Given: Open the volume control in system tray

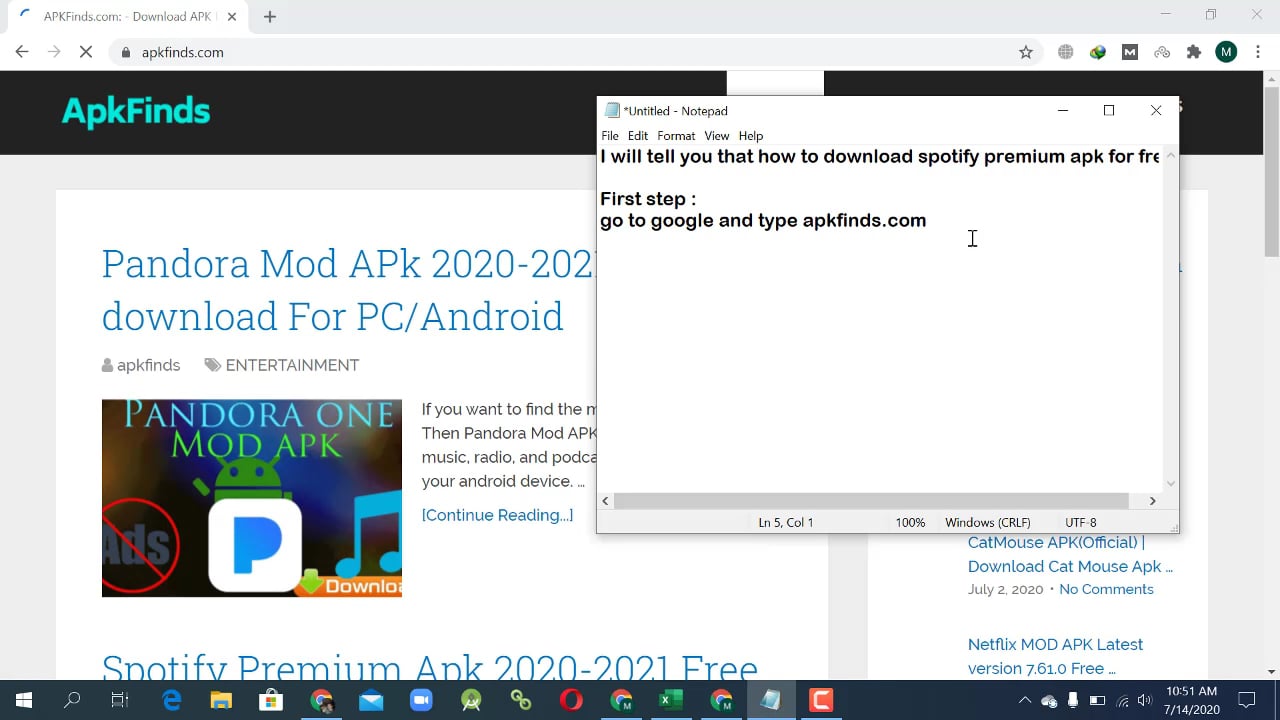Looking at the screenshot, I should [x=1145, y=700].
